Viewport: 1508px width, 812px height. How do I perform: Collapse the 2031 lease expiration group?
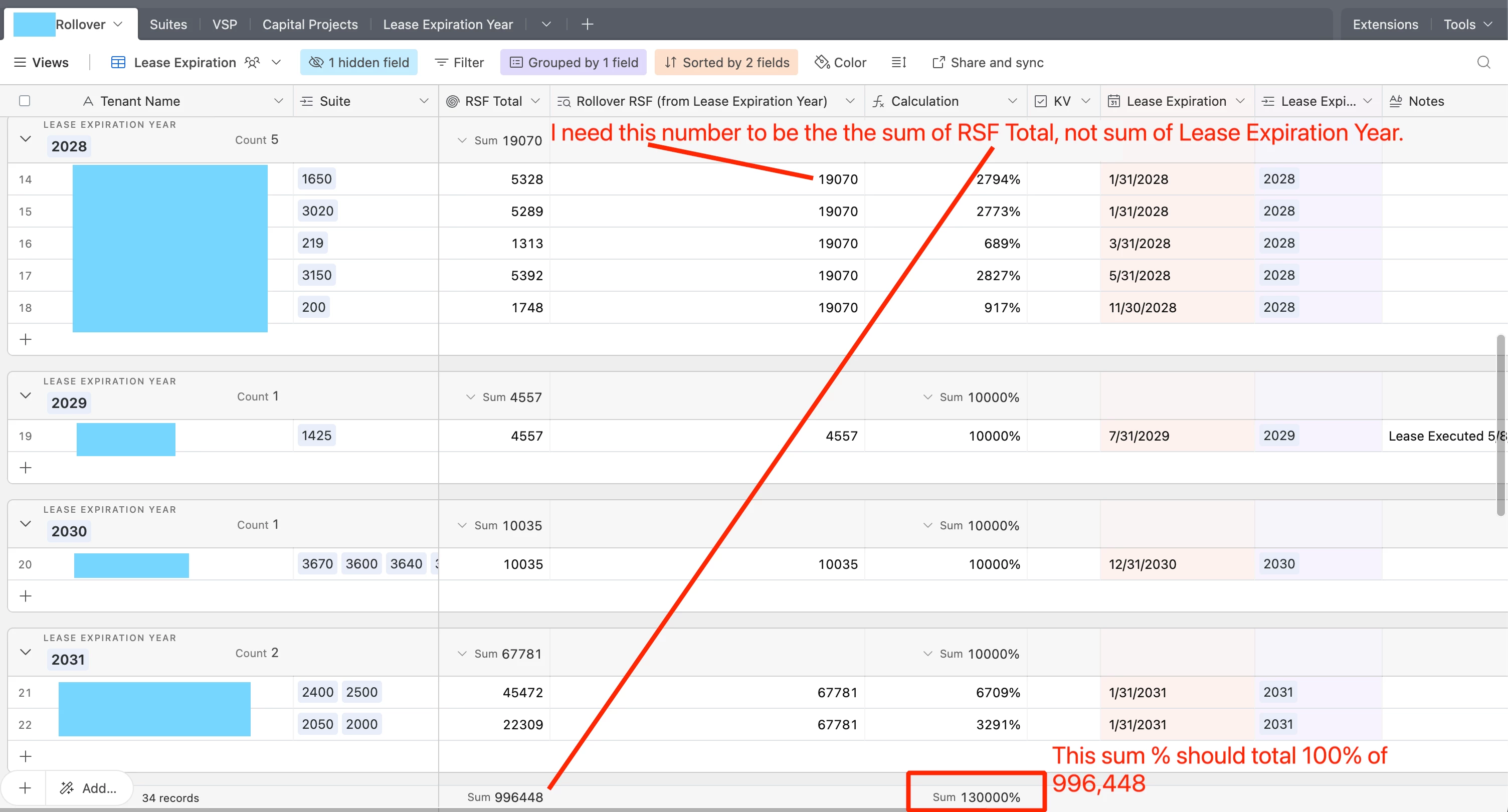point(25,652)
